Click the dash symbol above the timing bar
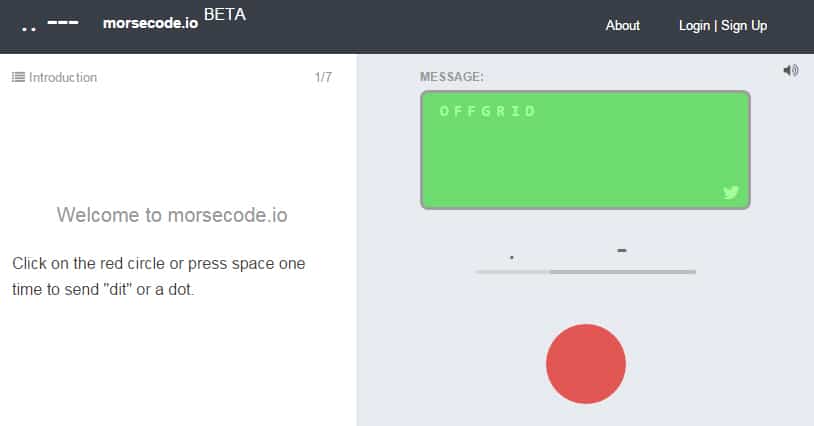Image resolution: width=814 pixels, height=426 pixels. point(622,250)
